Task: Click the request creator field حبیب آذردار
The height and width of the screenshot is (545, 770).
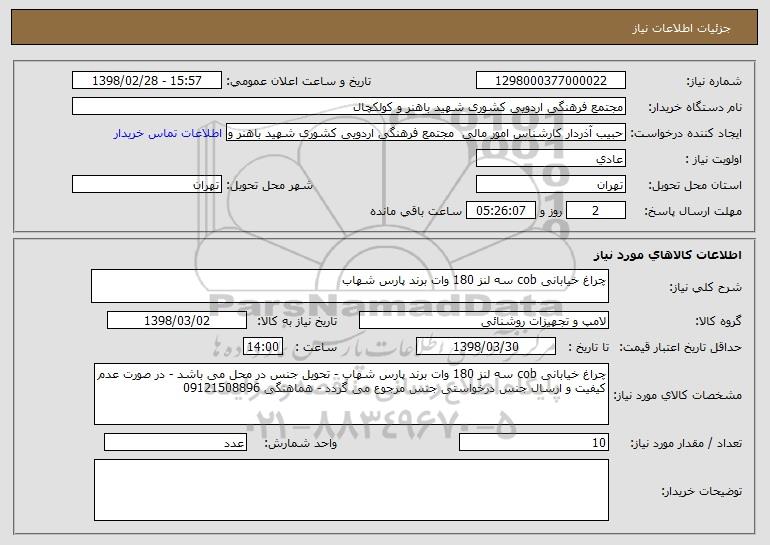Action: pyautogui.click(x=426, y=133)
